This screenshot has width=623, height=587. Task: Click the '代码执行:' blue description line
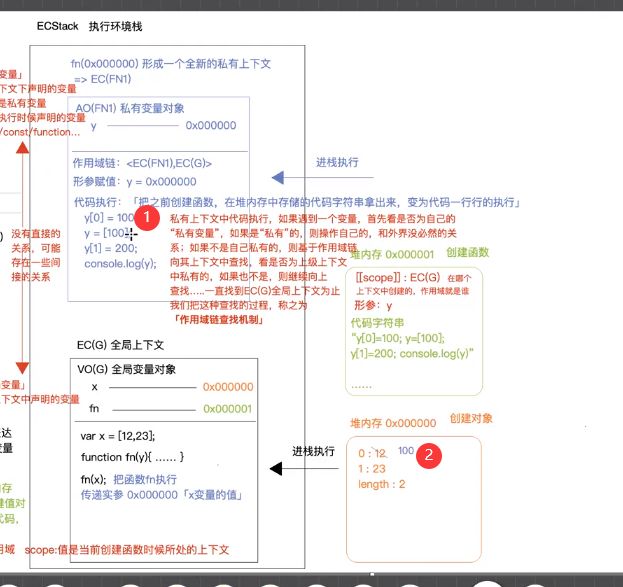point(297,202)
